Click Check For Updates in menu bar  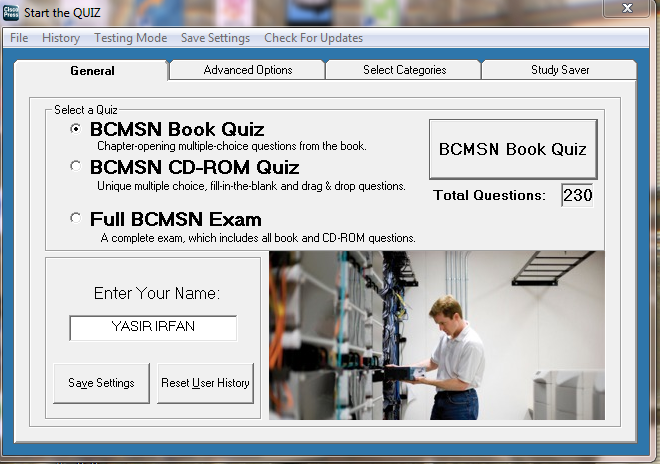pyautogui.click(x=313, y=38)
